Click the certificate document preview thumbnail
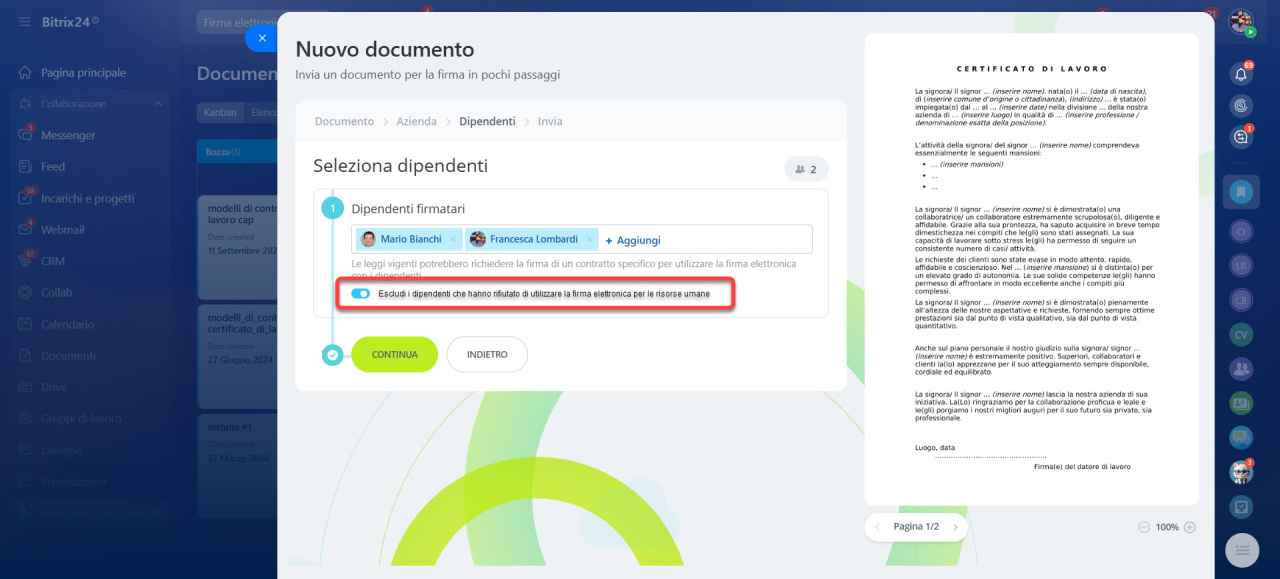The image size is (1280, 579). click(1031, 269)
